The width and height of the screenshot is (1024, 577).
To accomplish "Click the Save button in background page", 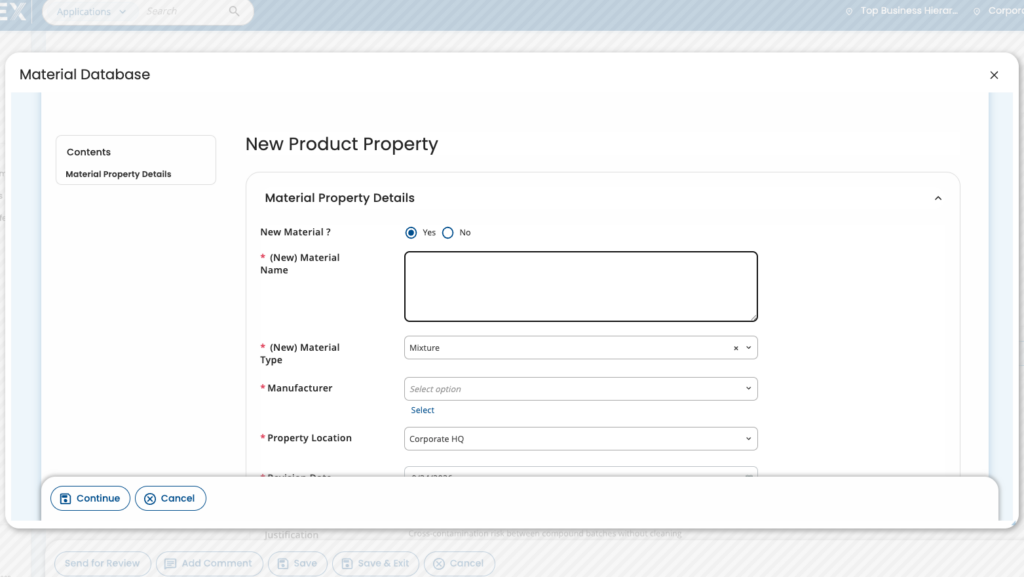I will pos(297,564).
